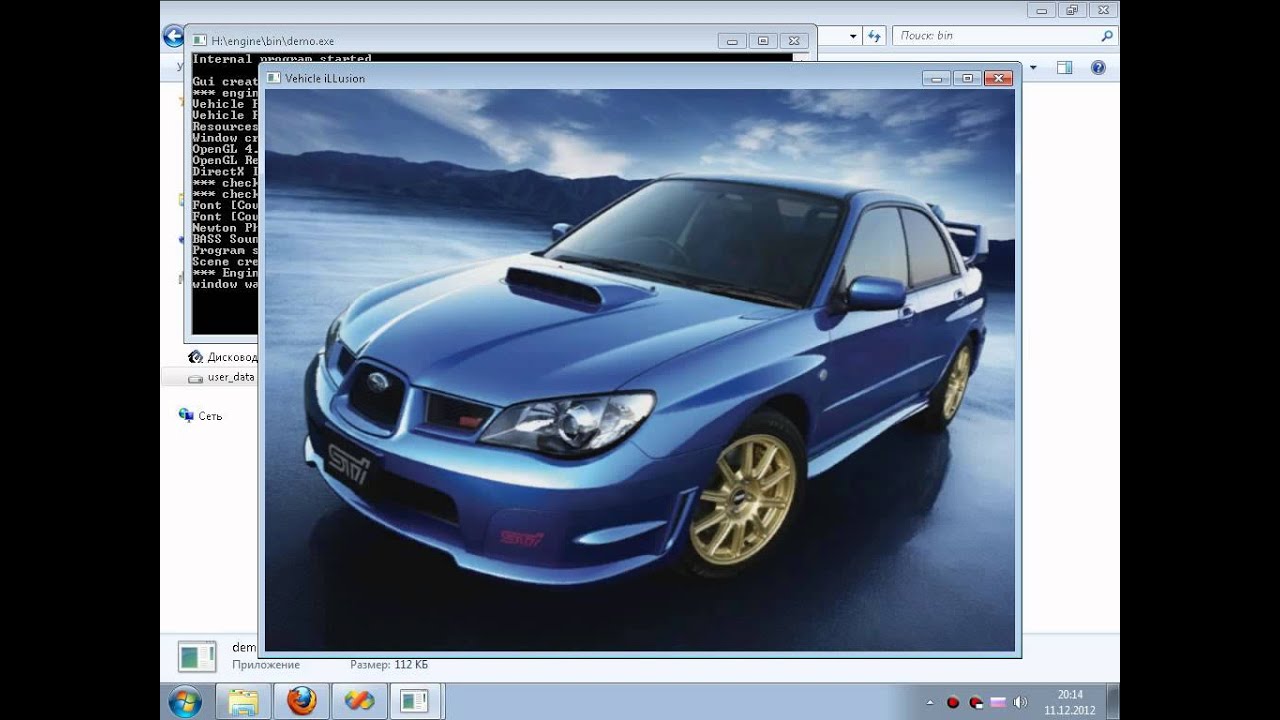This screenshot has width=1280, height=720.
Task: Select user_data drive in navigation pane
Action: 222,377
